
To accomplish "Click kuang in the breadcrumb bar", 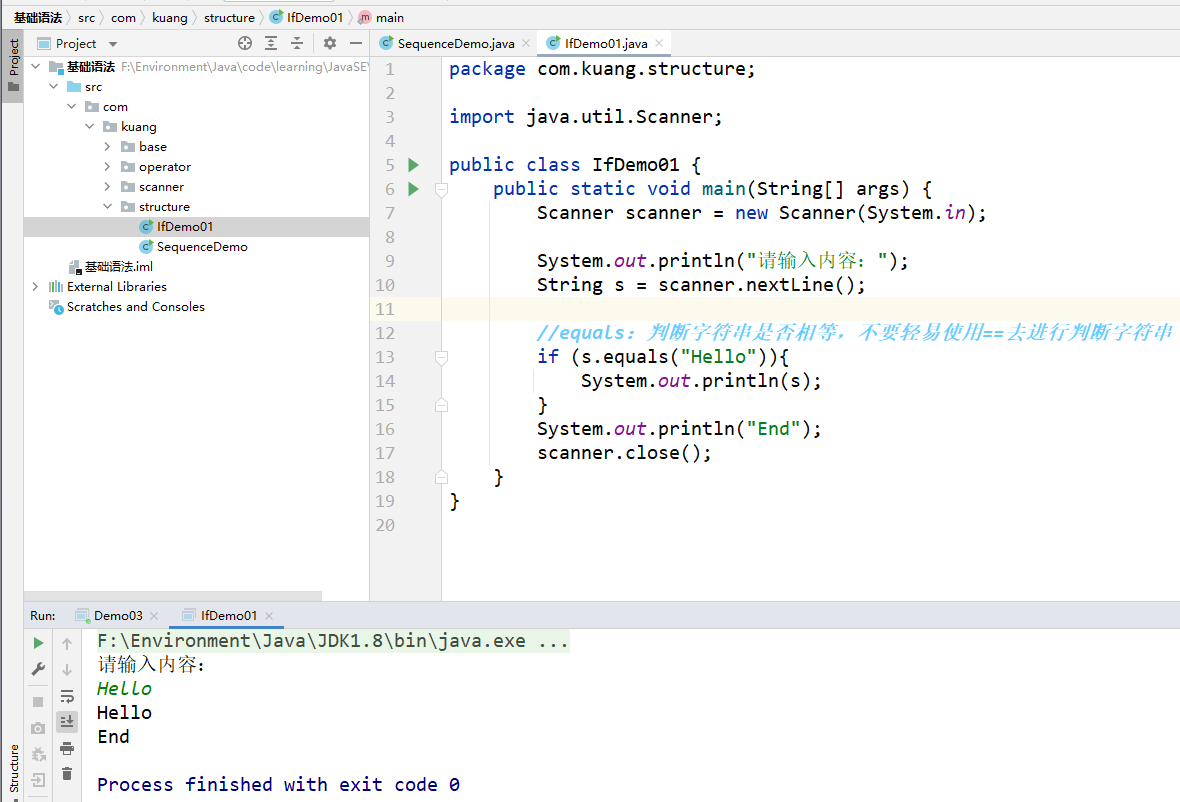I will point(170,17).
